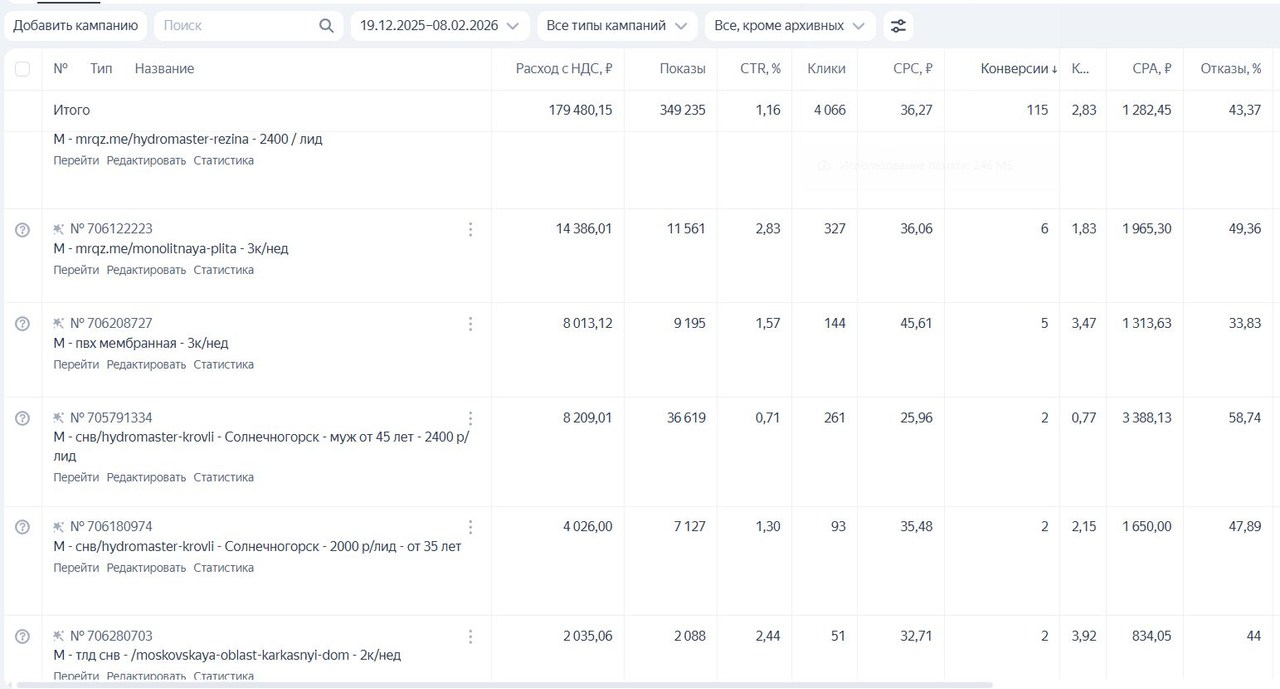Open the date range 19.12.2025–08.02.2026 dropdown

(x=439, y=26)
